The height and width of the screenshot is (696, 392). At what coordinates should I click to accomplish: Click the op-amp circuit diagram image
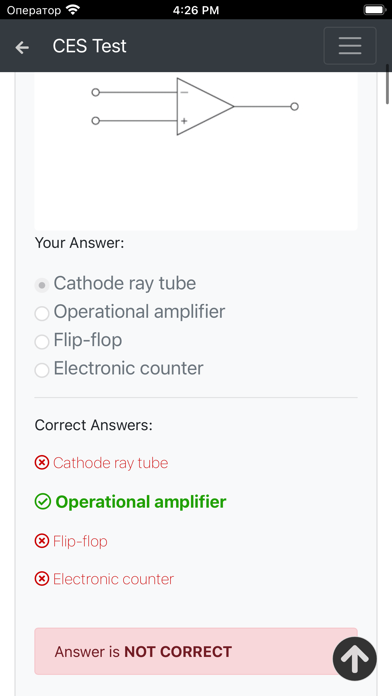(x=196, y=151)
